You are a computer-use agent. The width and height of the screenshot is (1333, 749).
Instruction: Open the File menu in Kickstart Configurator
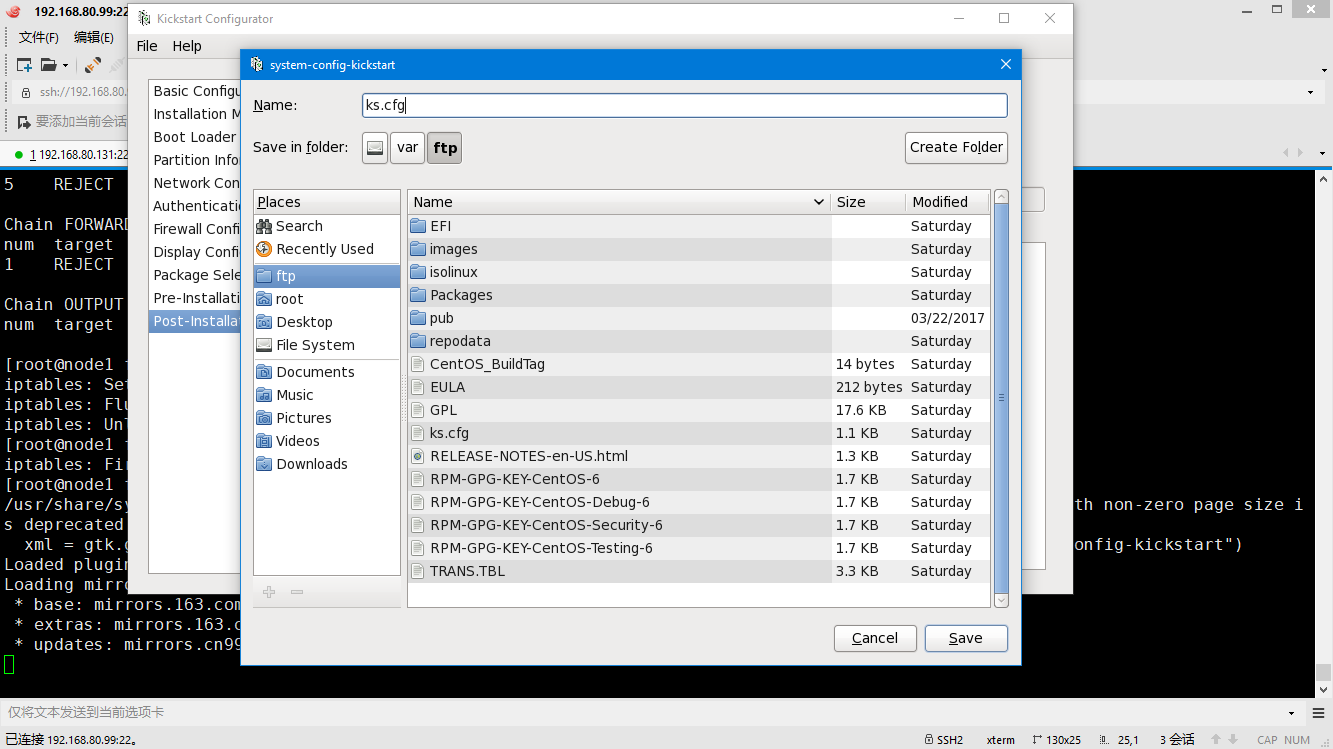click(x=147, y=46)
